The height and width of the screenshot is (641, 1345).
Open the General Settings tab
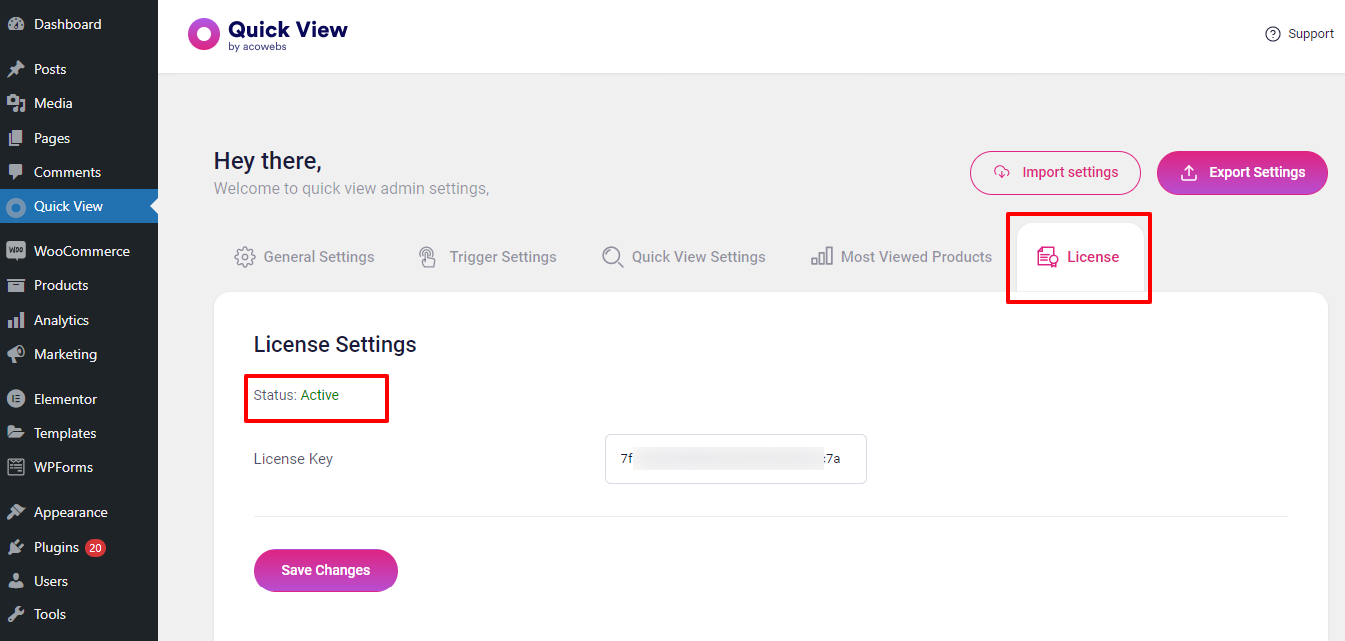pos(304,257)
